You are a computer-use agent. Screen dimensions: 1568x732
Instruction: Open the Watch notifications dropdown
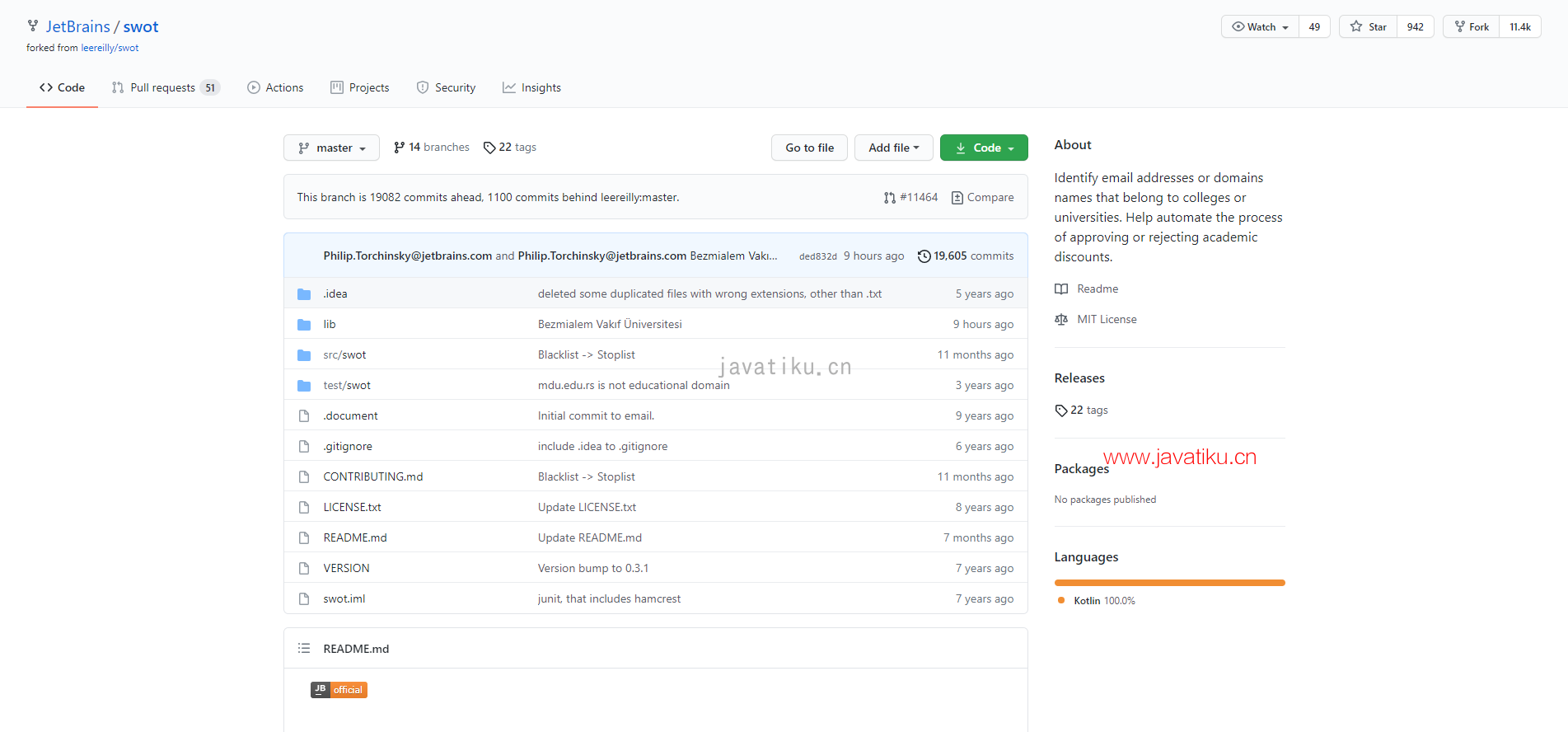point(1260,27)
